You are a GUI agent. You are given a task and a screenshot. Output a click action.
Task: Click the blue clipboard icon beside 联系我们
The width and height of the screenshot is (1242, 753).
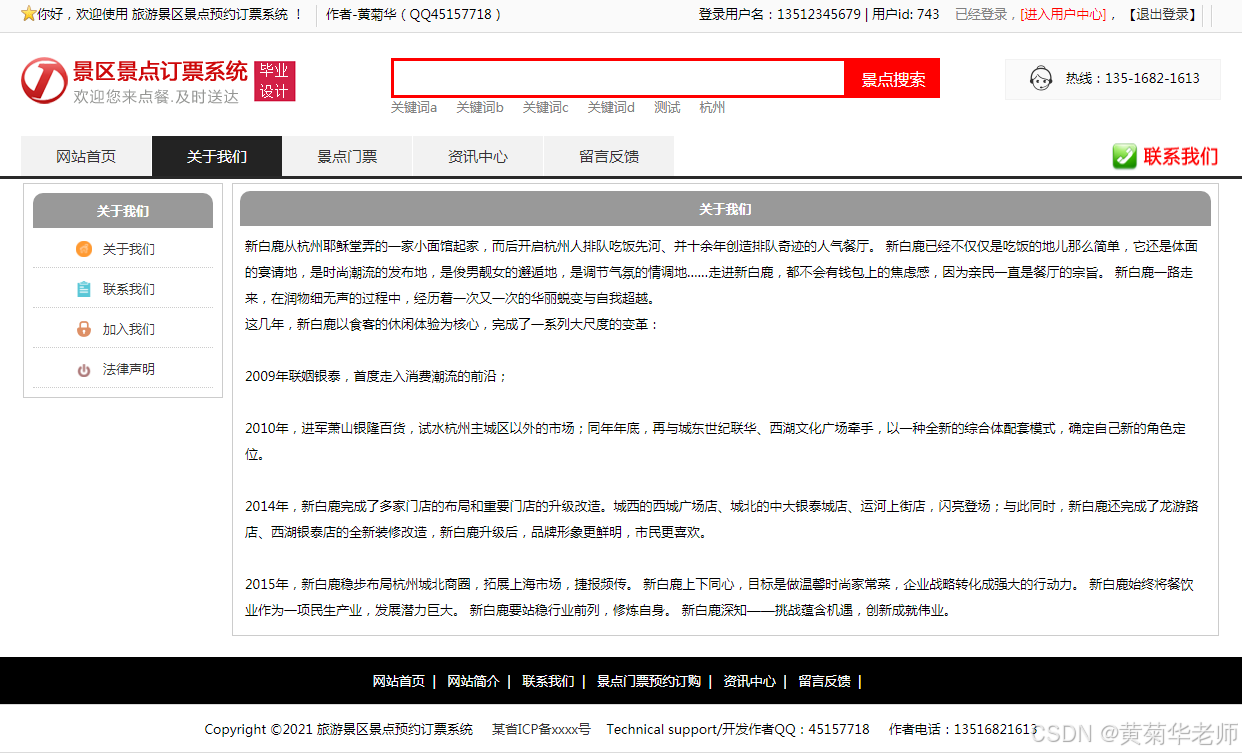(84, 289)
